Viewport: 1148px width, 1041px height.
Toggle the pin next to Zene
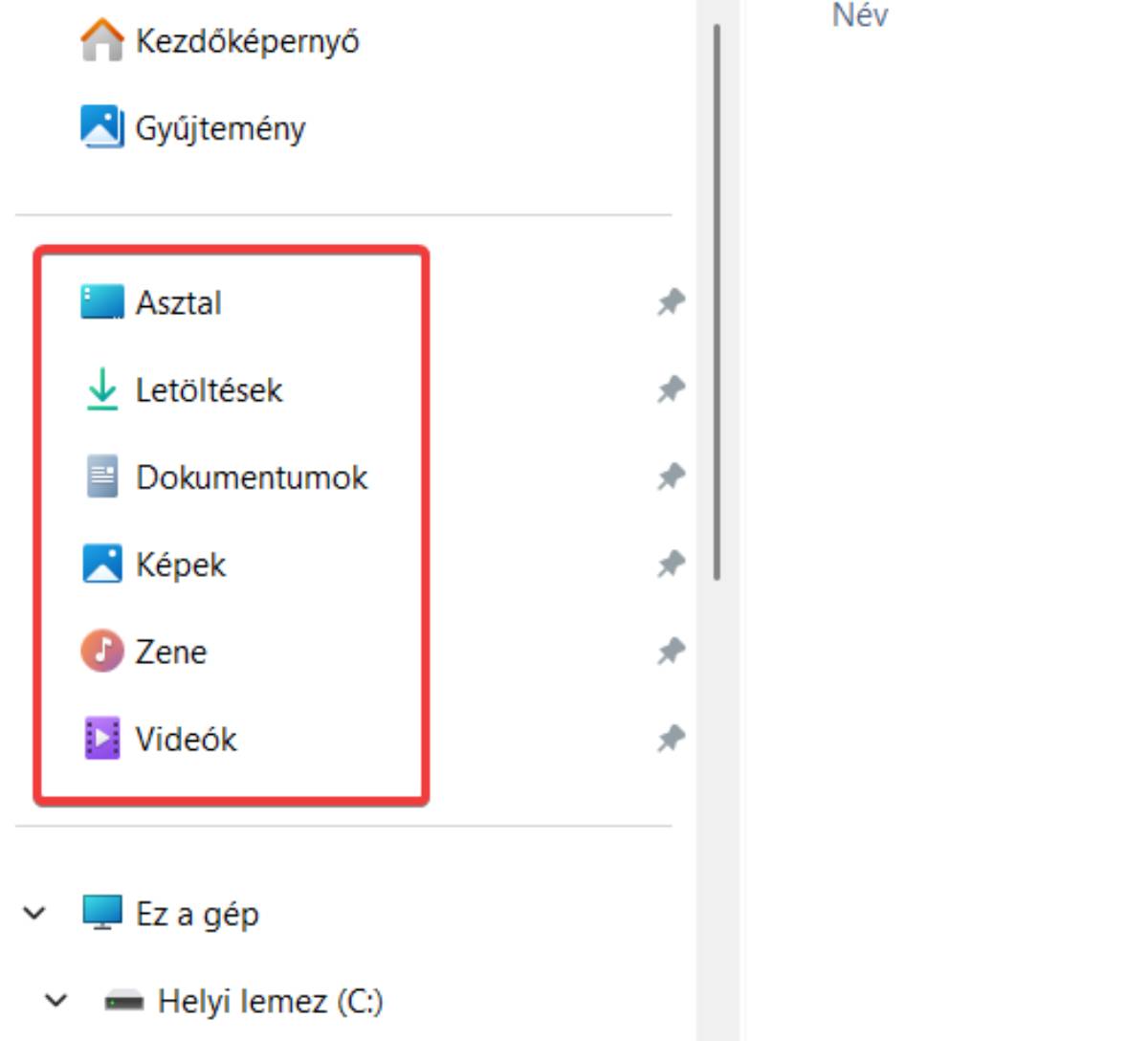(671, 651)
